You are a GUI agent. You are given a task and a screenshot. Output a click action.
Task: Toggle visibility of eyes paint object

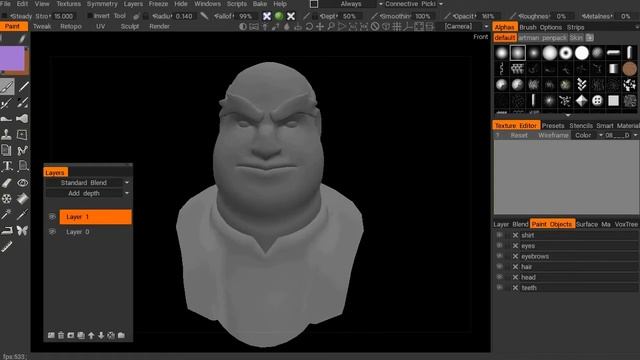[499, 246]
